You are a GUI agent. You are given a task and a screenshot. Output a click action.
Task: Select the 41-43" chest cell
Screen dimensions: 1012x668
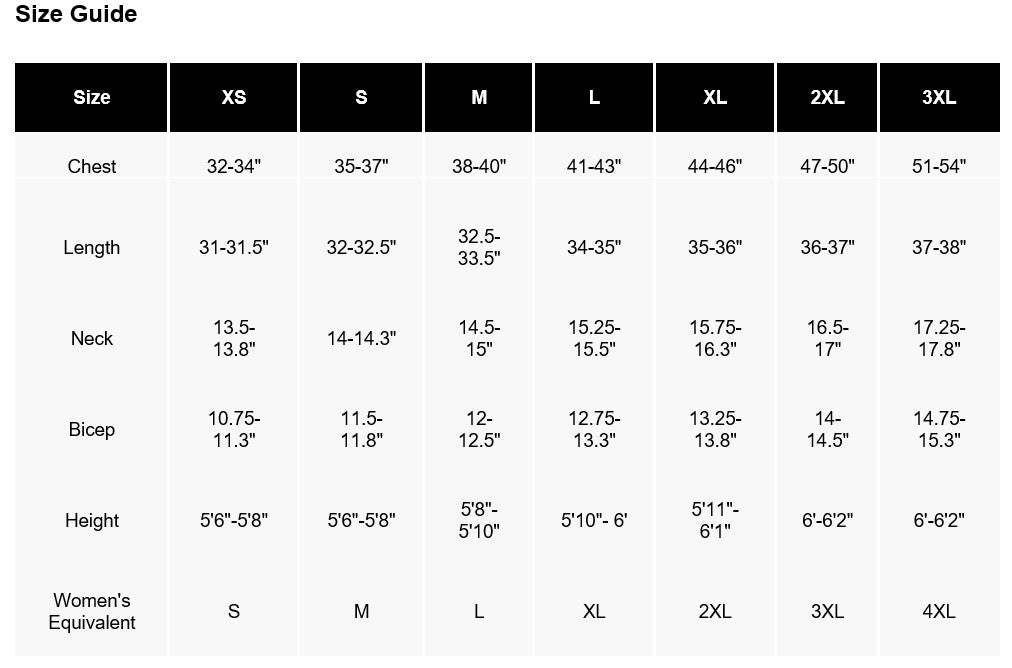[594, 167]
